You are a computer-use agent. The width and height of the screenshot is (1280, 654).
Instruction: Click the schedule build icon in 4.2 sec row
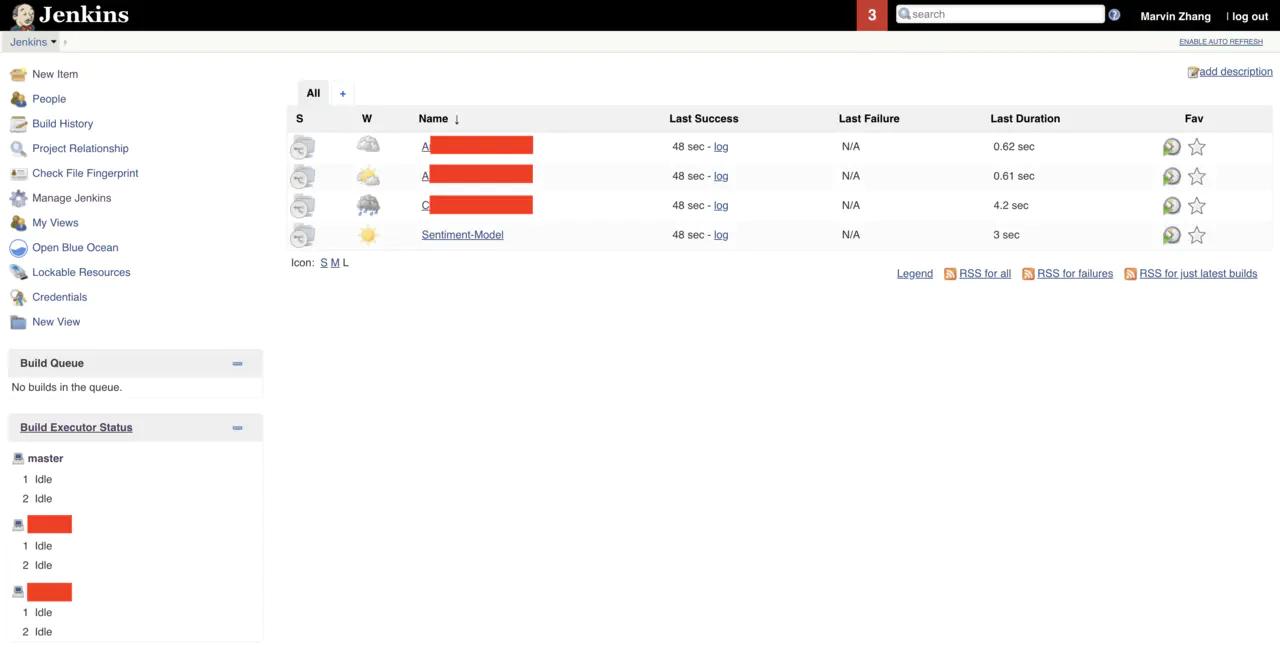point(1171,206)
